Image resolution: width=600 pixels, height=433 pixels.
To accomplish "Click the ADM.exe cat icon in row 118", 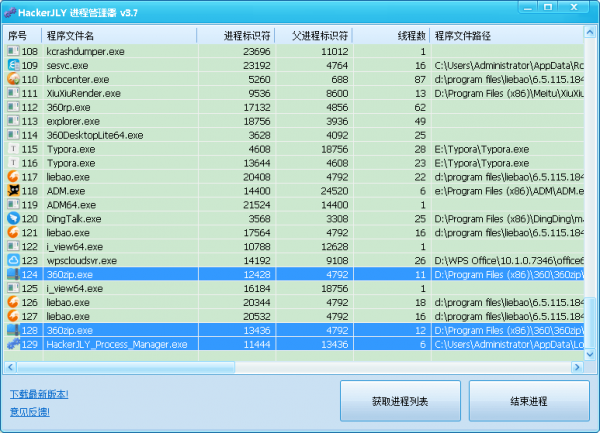I will click(13, 191).
